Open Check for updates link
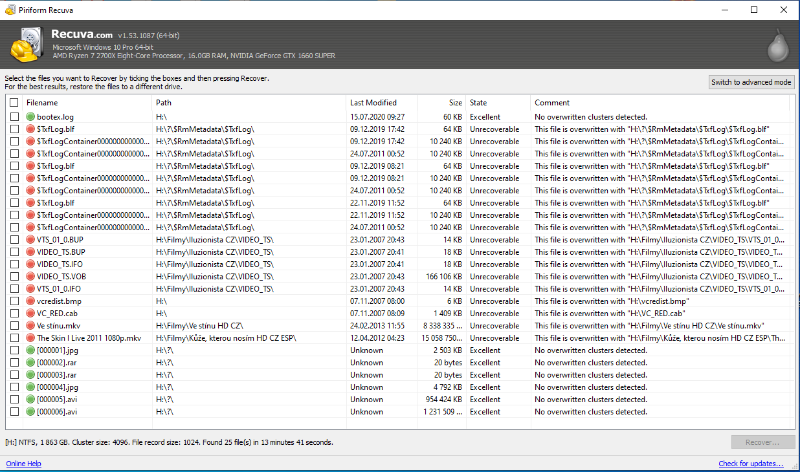The image size is (800, 472). point(751,463)
